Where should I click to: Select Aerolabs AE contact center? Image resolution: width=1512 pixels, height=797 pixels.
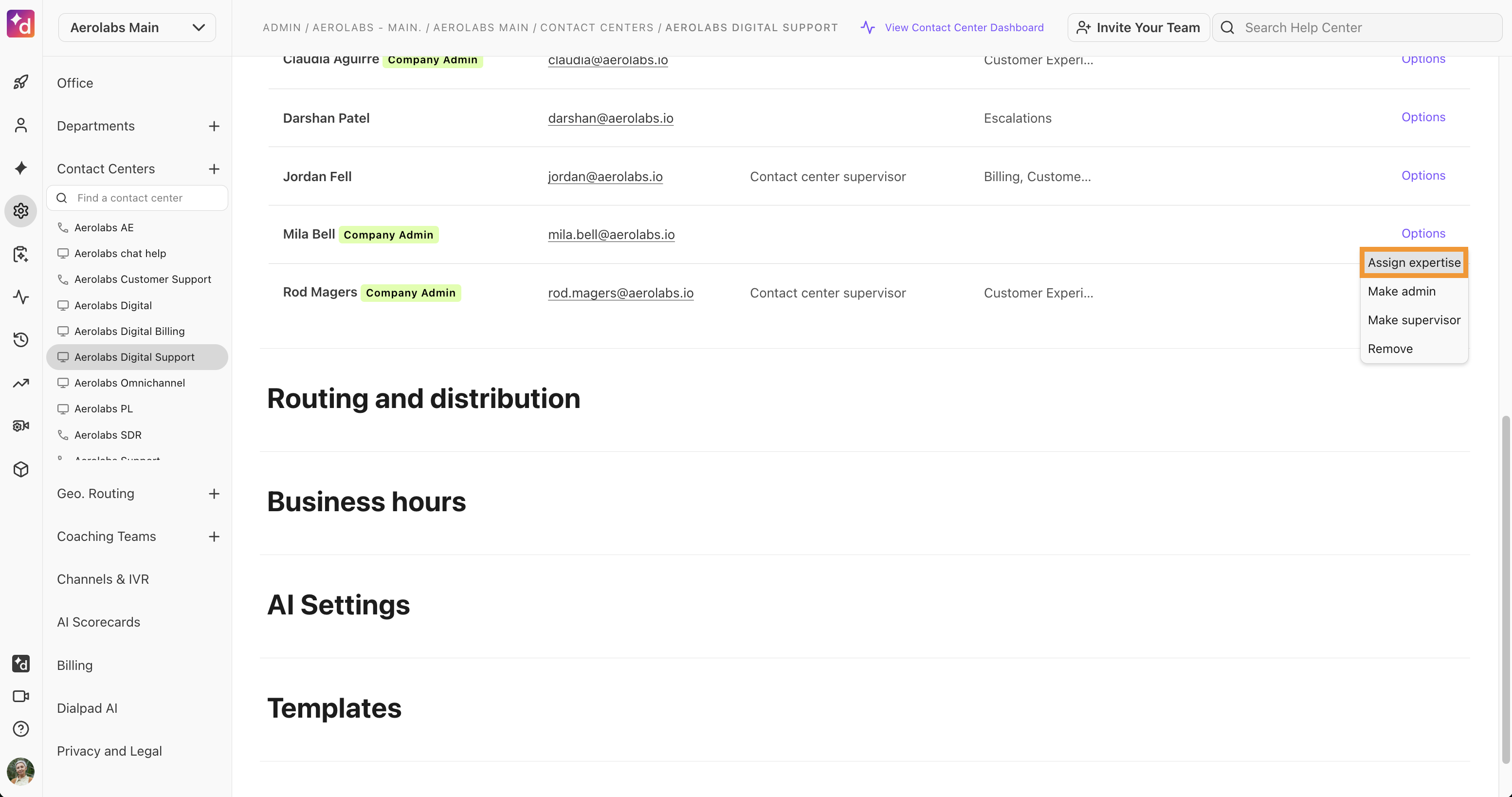(x=104, y=227)
